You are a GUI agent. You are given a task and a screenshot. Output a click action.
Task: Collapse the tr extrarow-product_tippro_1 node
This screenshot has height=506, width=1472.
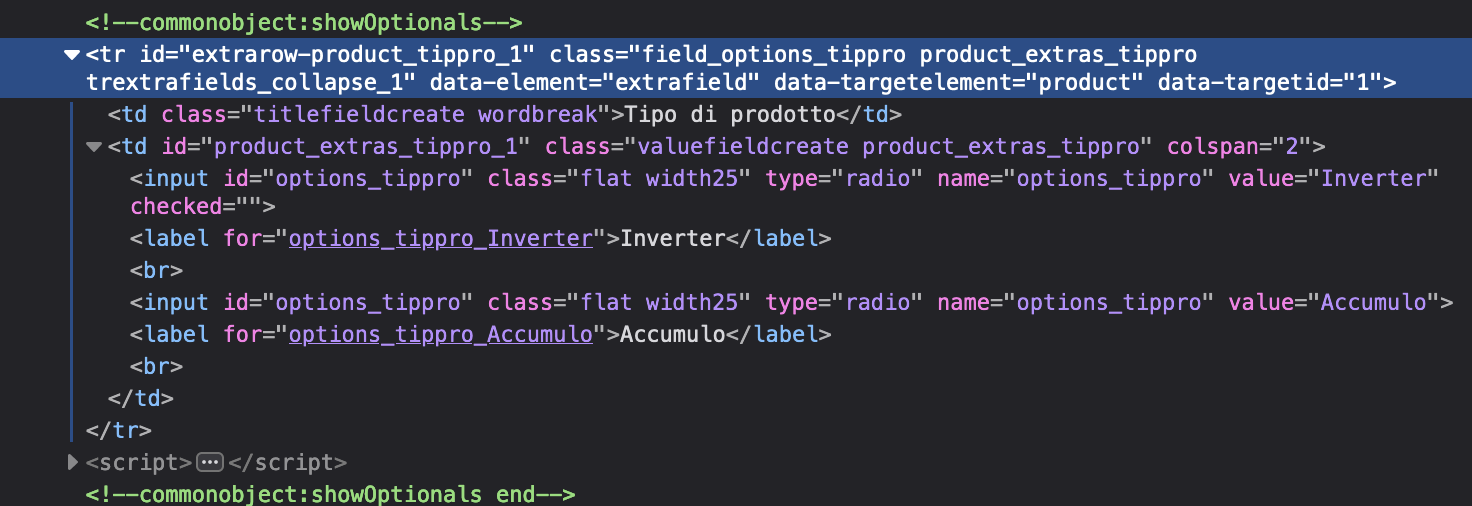(71, 54)
